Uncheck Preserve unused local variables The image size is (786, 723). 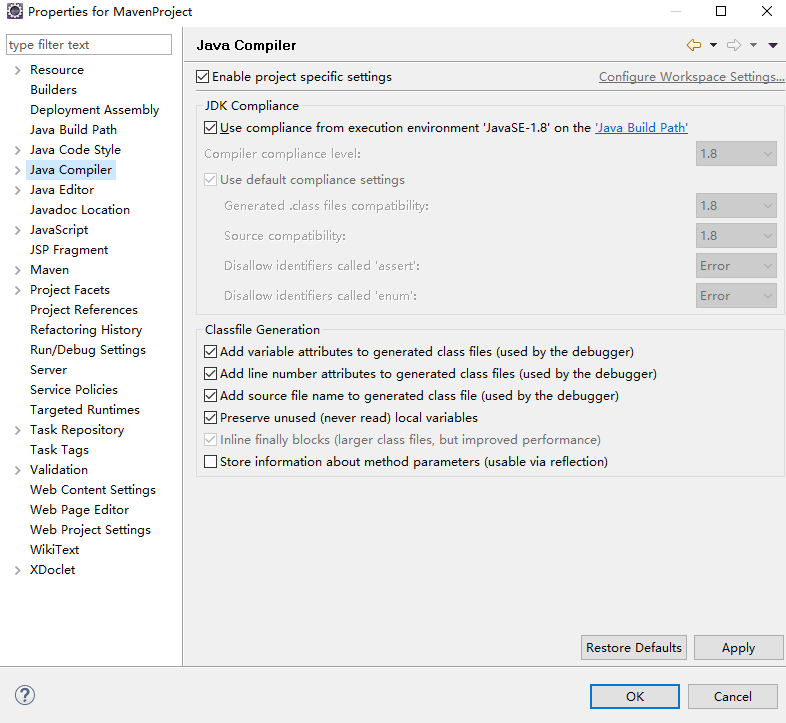click(x=211, y=417)
